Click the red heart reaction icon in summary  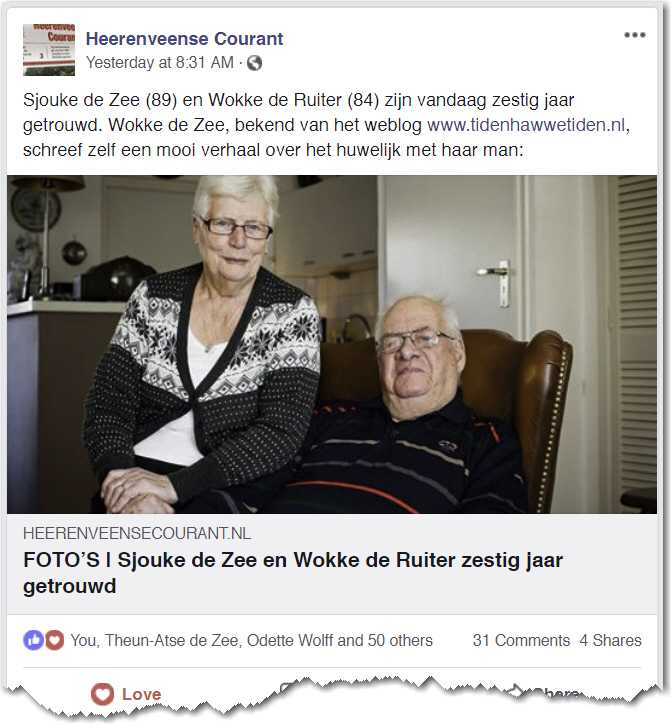pos(54,640)
